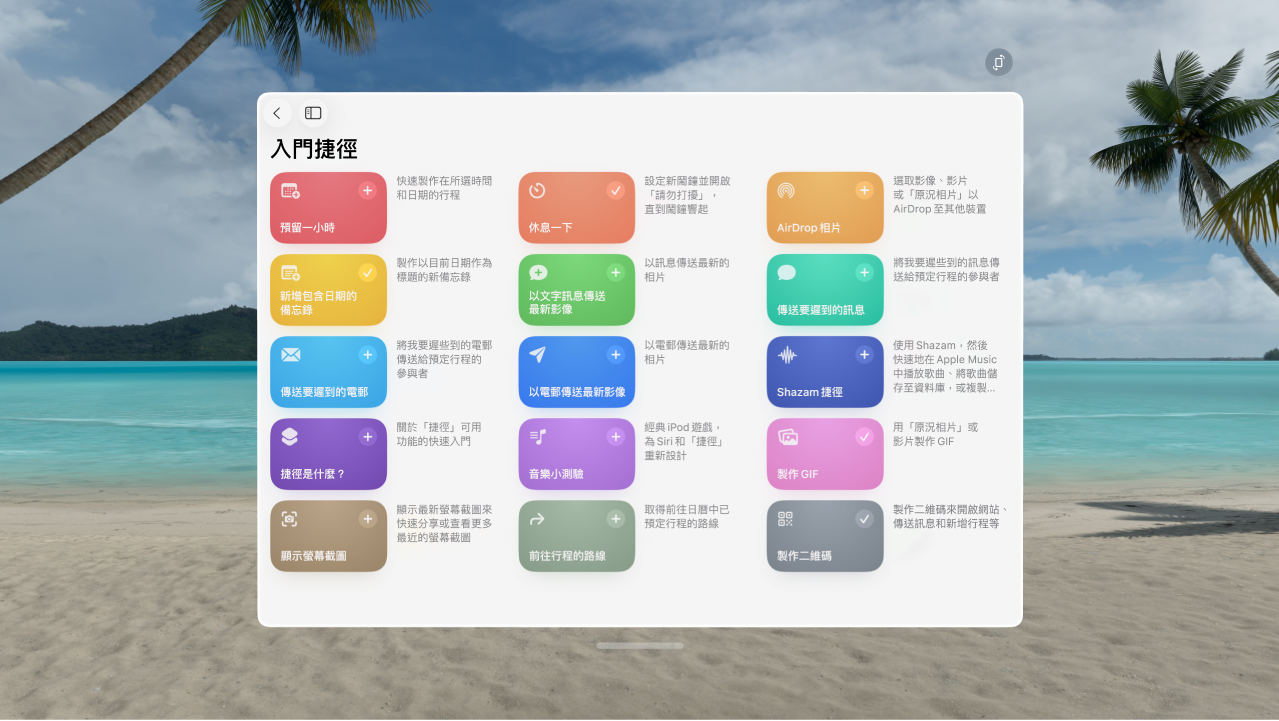Add 前往行程的路線 with its plus button

tap(615, 518)
